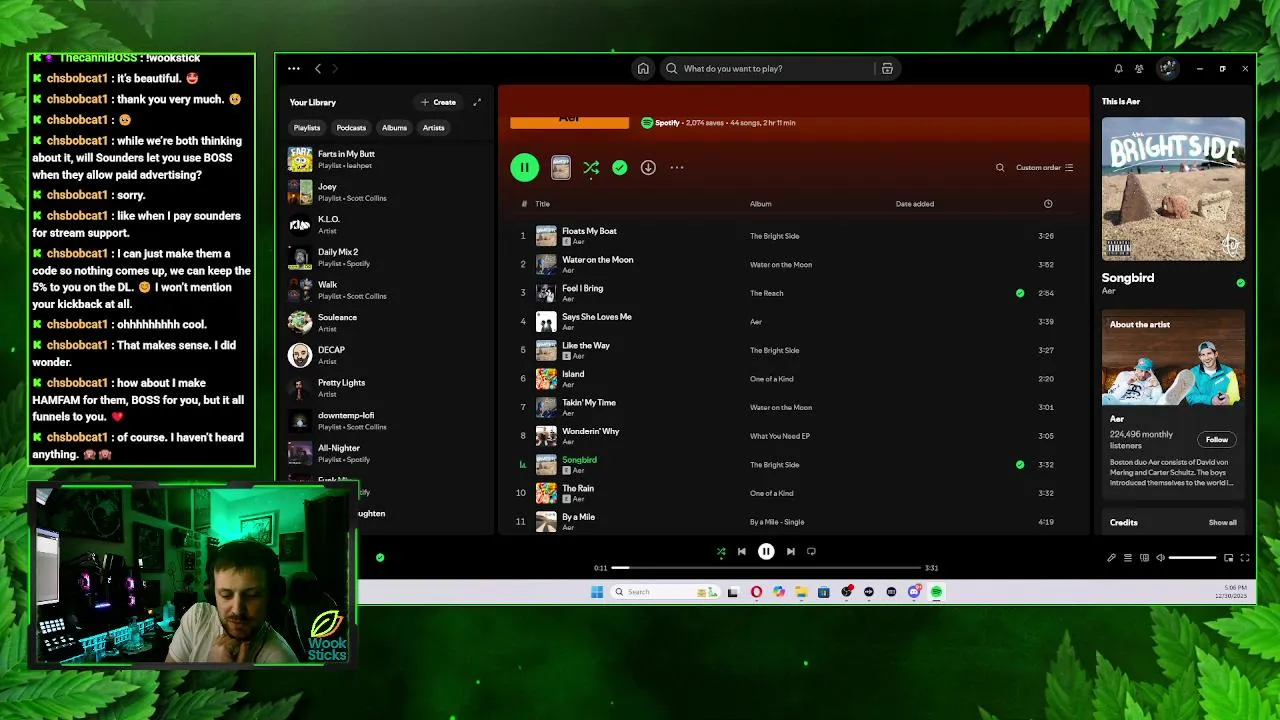This screenshot has height=720, width=1280.
Task: Open the Farts in My Butt playlist
Action: [x=386, y=159]
